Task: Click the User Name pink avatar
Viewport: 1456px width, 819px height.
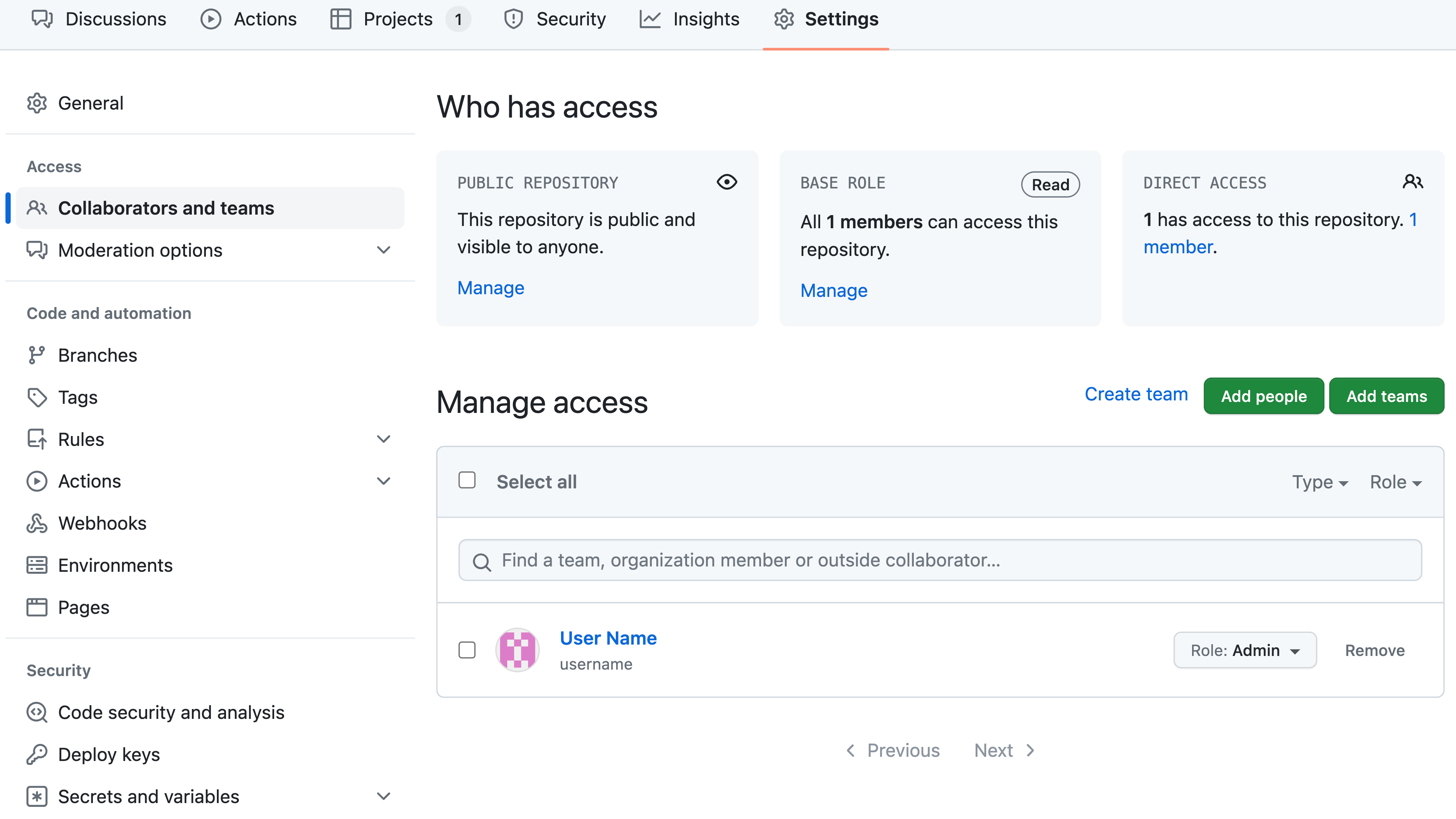Action: click(517, 650)
